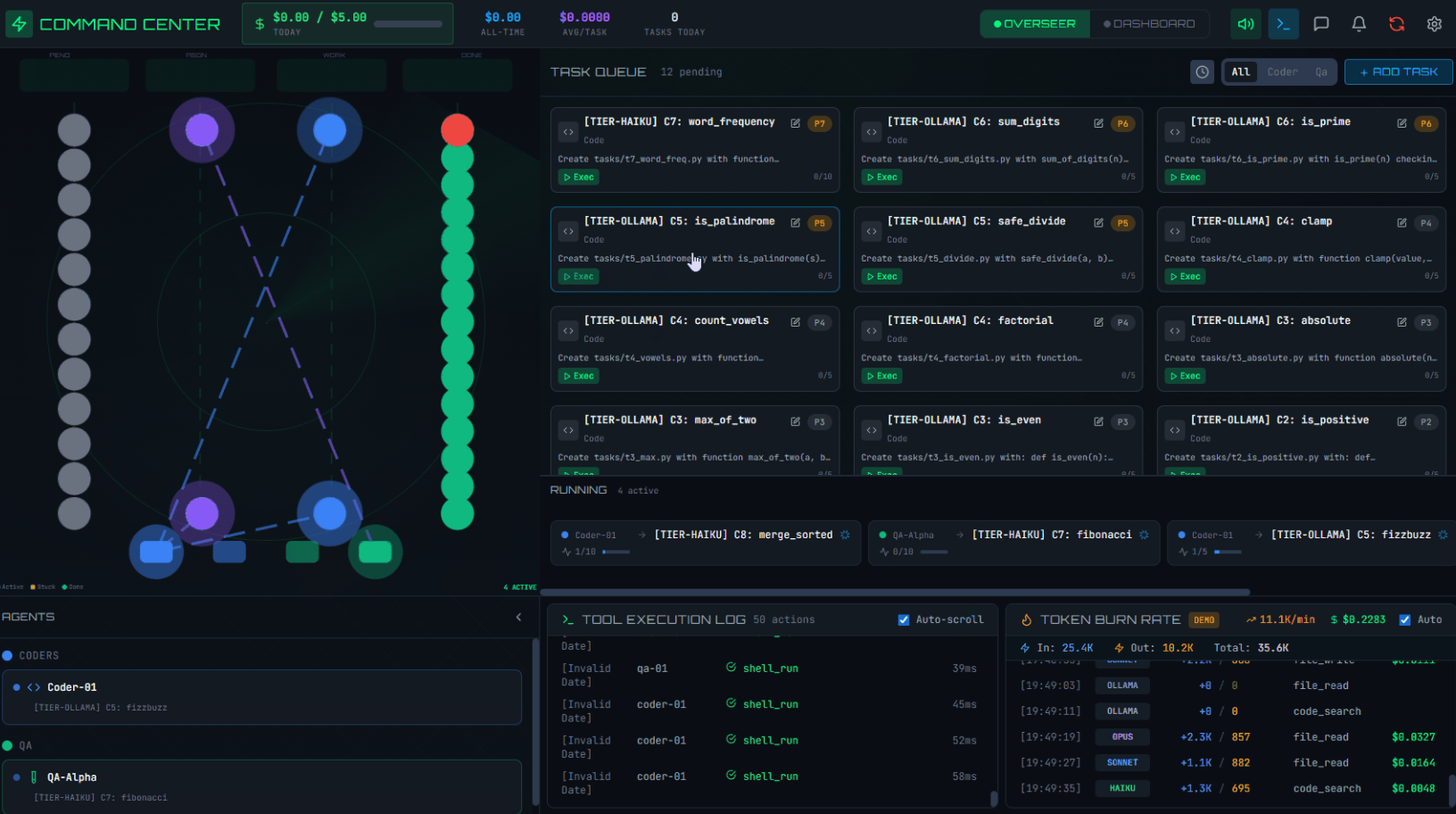Execute the C6: sum_digits task
Viewport: 1456px width, 814px height.
pyautogui.click(x=882, y=178)
